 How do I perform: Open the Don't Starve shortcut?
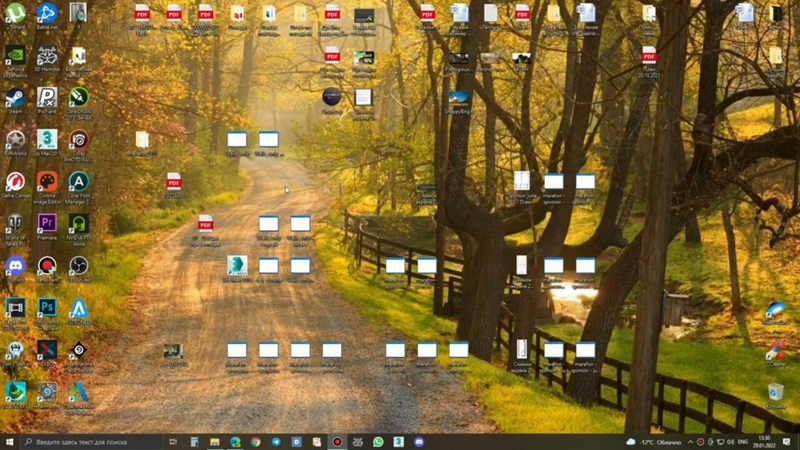pos(15,353)
